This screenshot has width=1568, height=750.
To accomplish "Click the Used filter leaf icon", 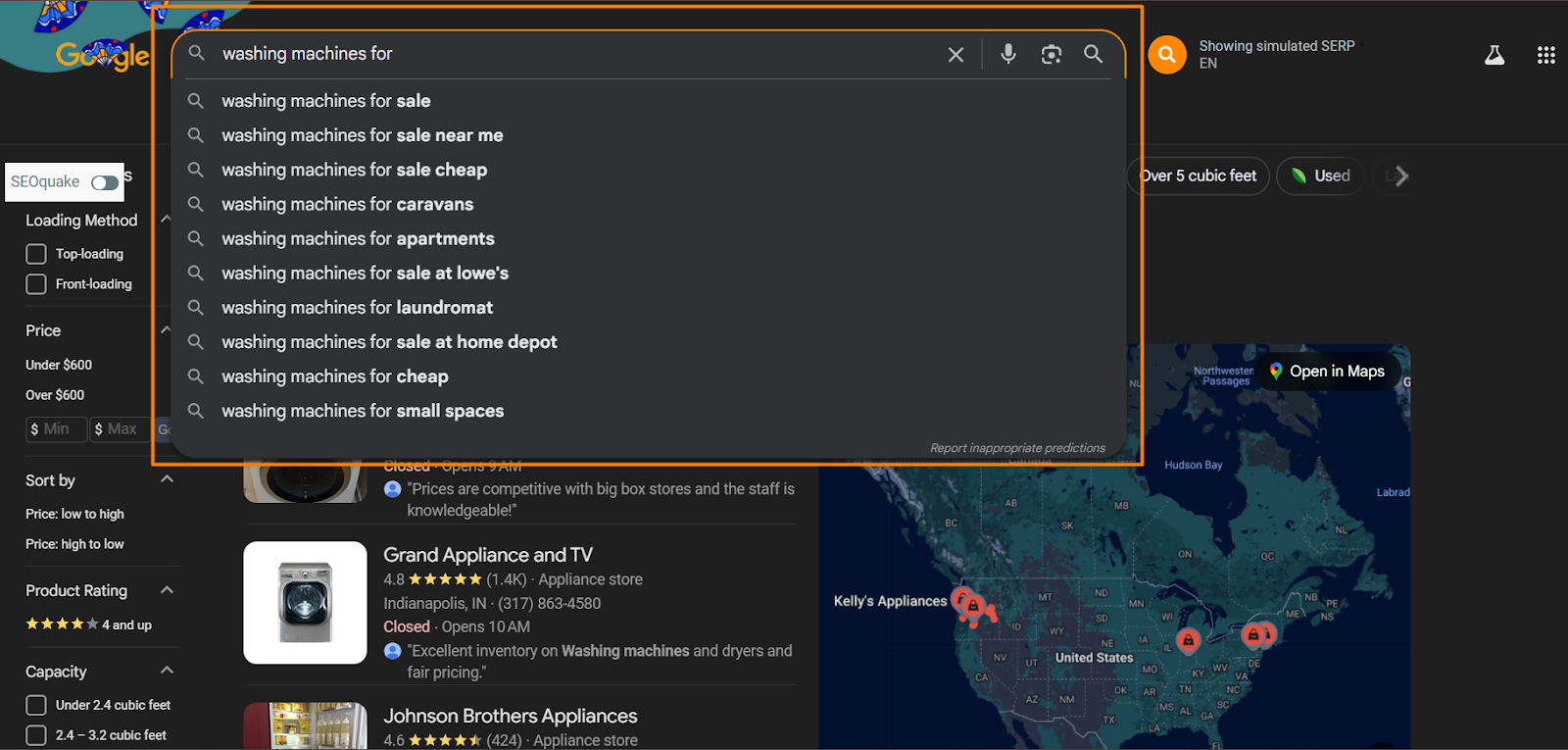I will 1298,175.
